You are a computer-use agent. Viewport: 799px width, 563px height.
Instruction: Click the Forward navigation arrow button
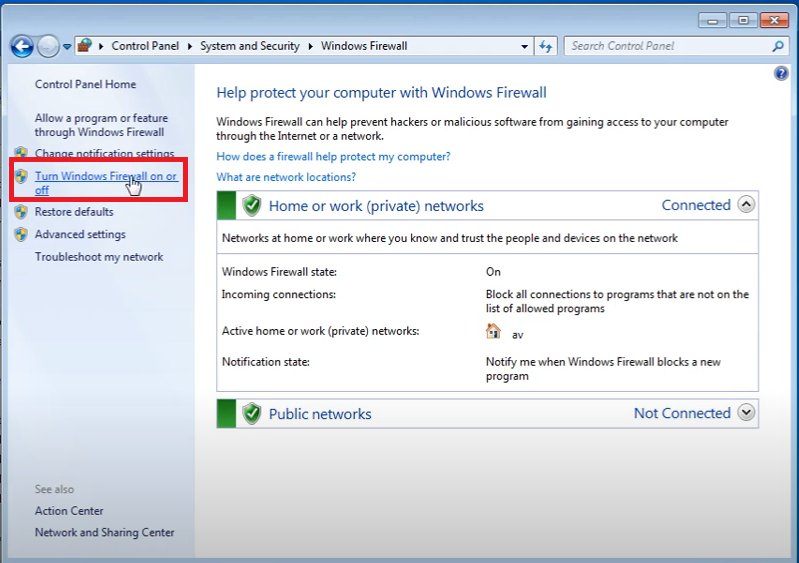(48, 46)
